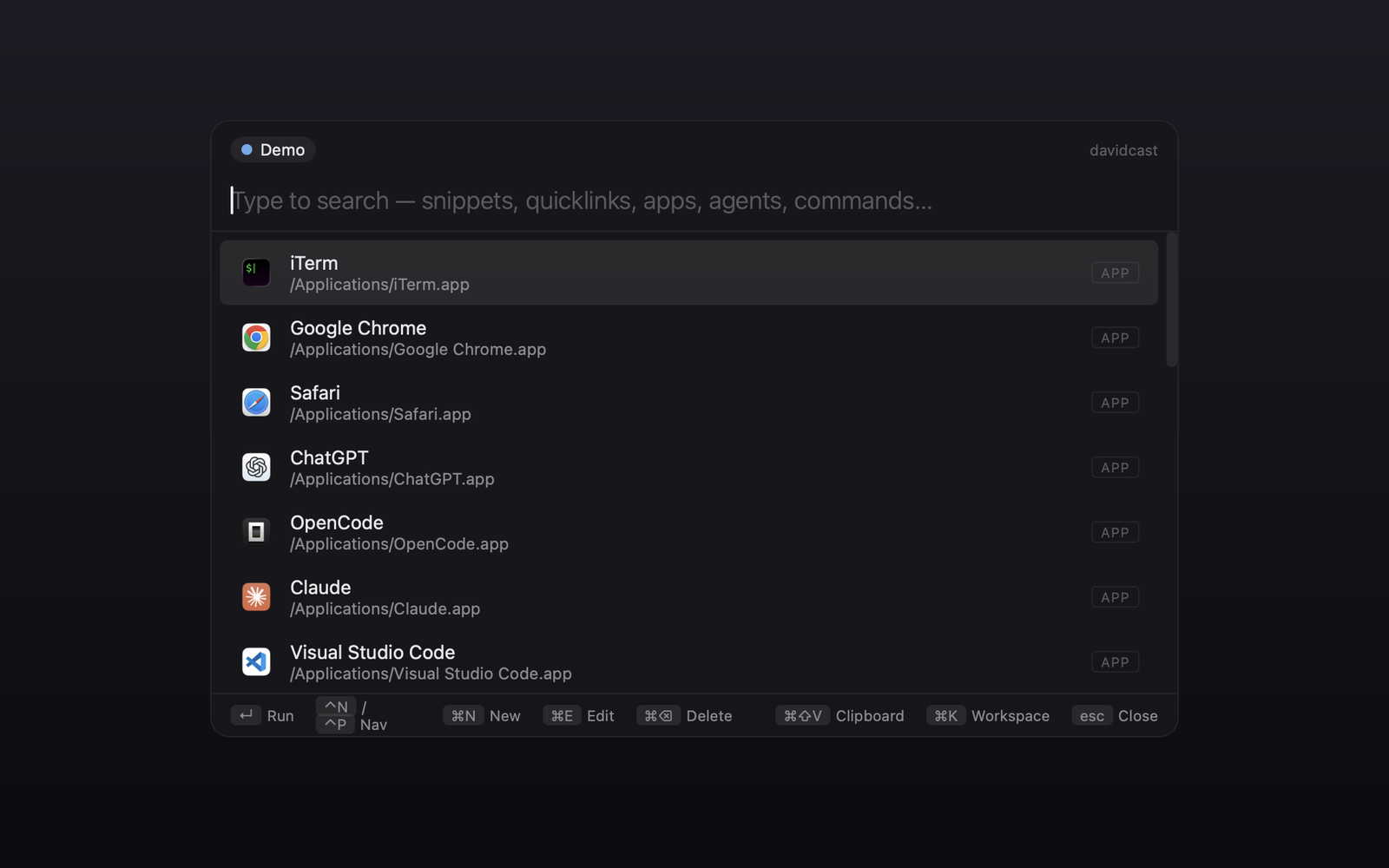Select the Google Chrome title text
The image size is (1389, 868).
coord(358,328)
